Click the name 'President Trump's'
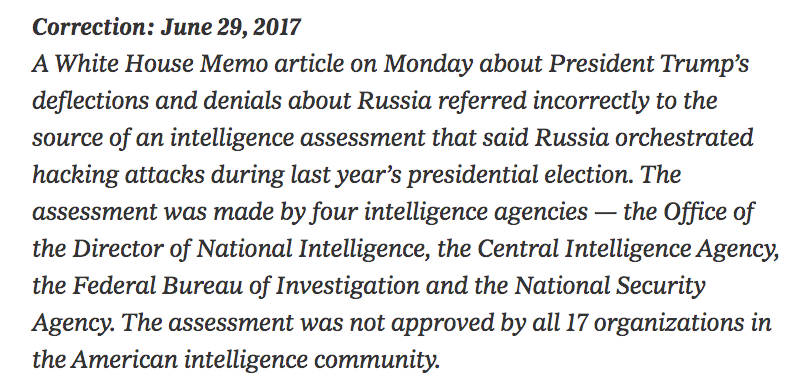This screenshot has width=809, height=392. (649, 64)
